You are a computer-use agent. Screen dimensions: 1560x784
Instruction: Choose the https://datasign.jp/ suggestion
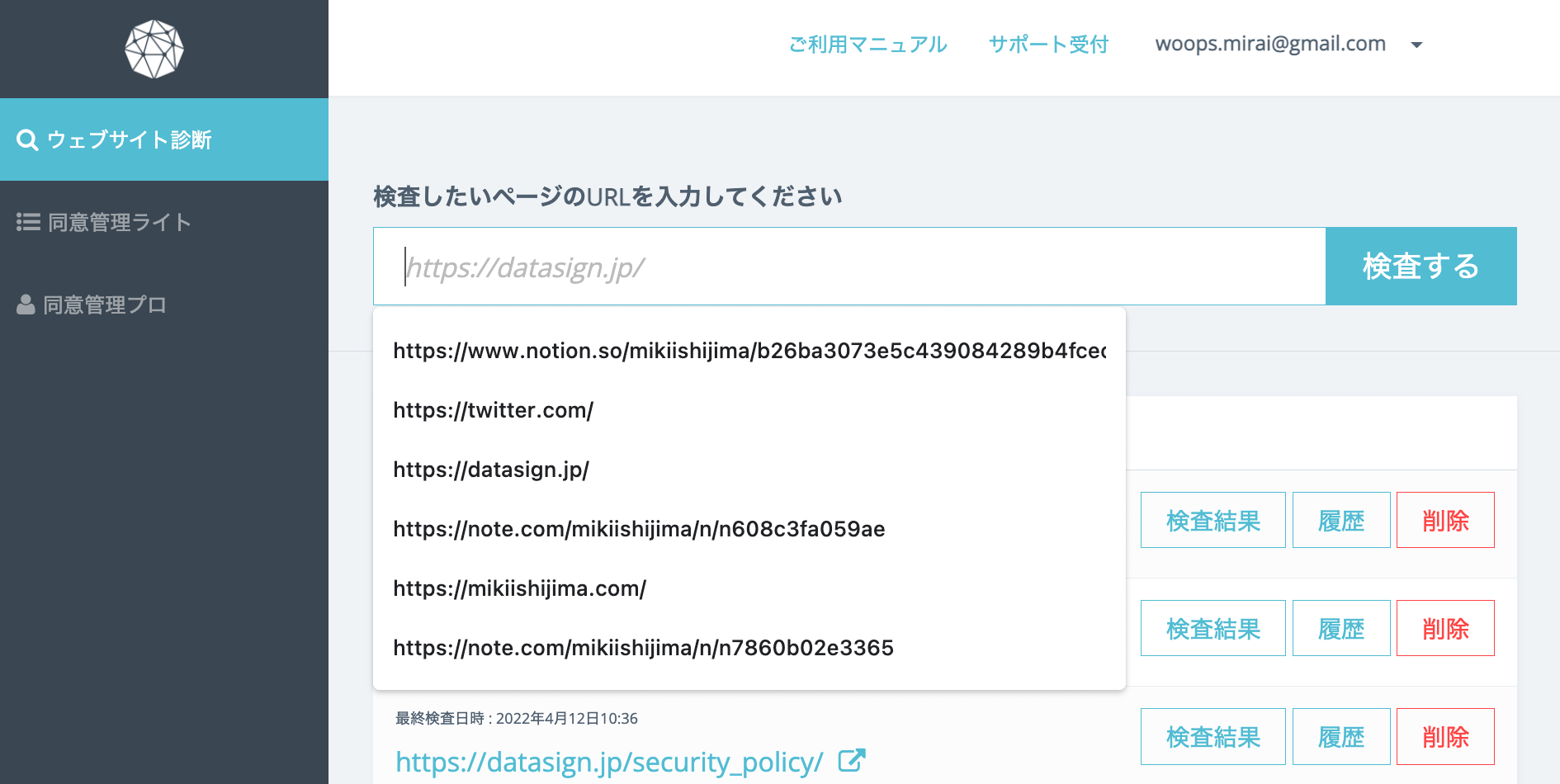[749, 470]
